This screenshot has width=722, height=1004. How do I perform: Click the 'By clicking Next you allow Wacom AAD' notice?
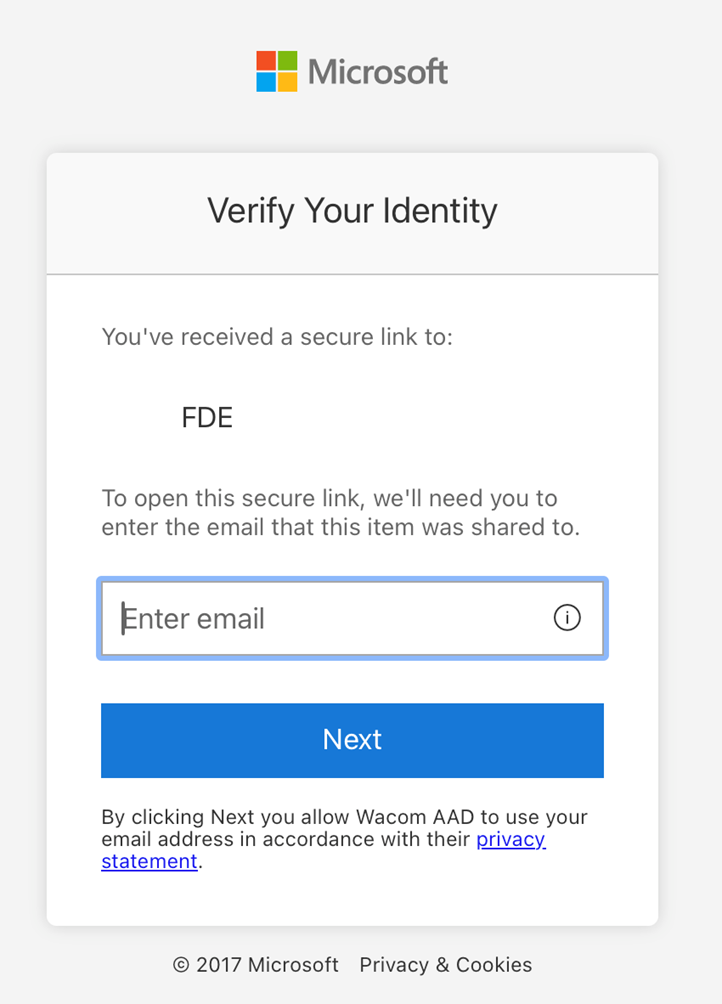click(x=344, y=839)
